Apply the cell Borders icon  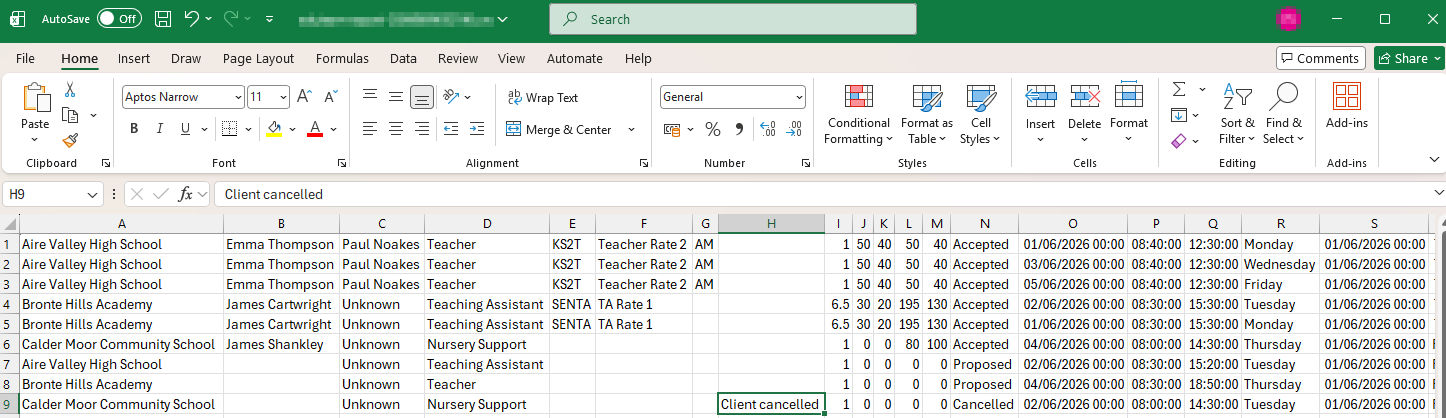click(229, 129)
